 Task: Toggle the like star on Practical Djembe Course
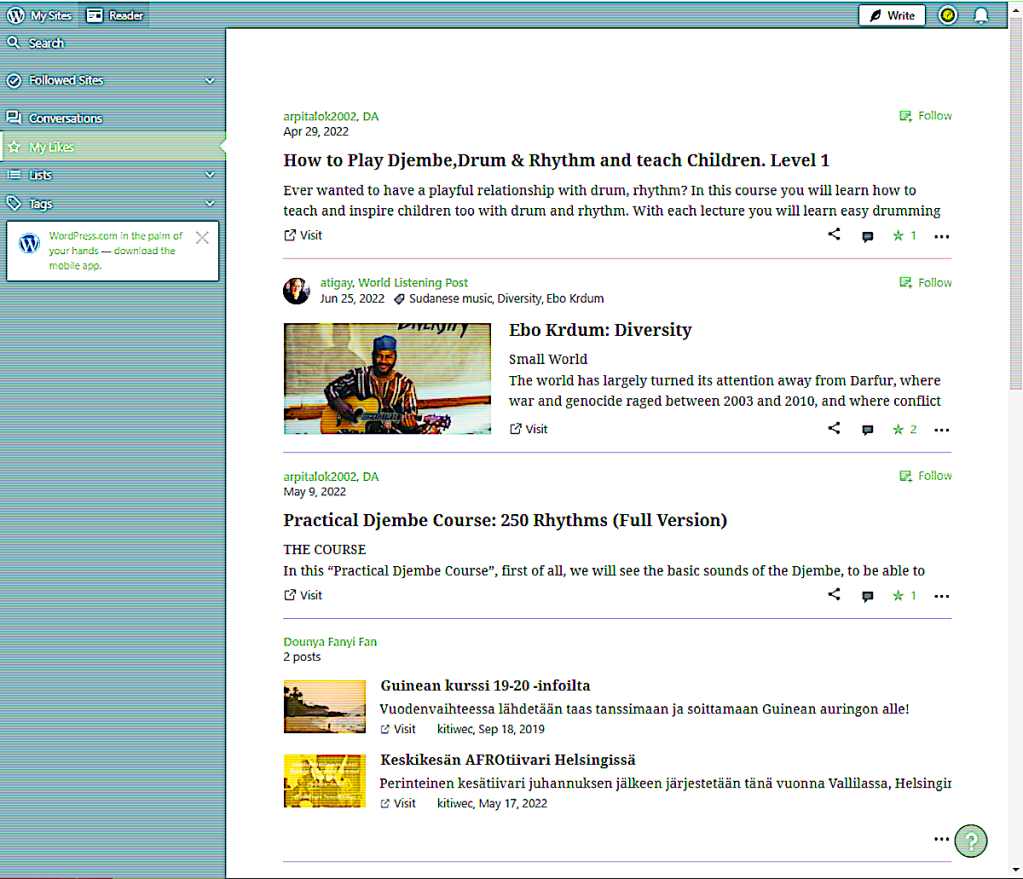[x=898, y=596]
